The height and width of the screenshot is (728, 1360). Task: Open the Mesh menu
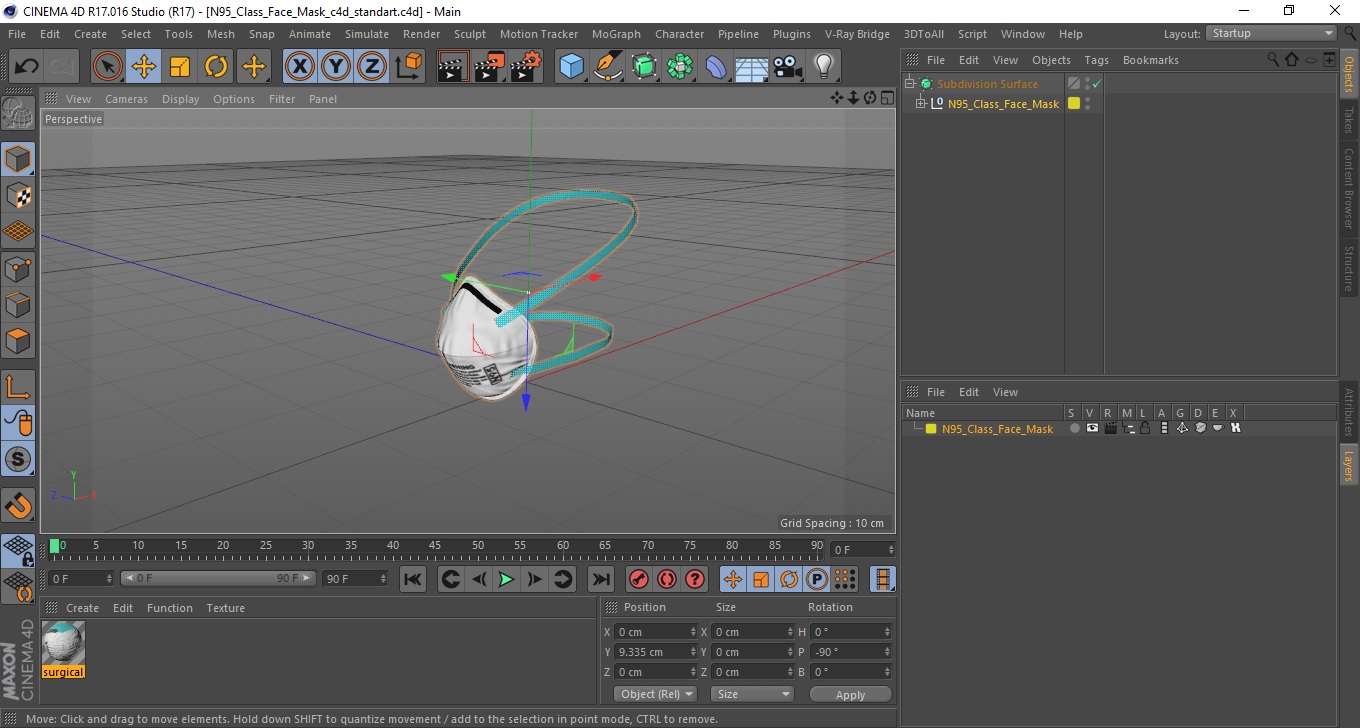tap(221, 34)
